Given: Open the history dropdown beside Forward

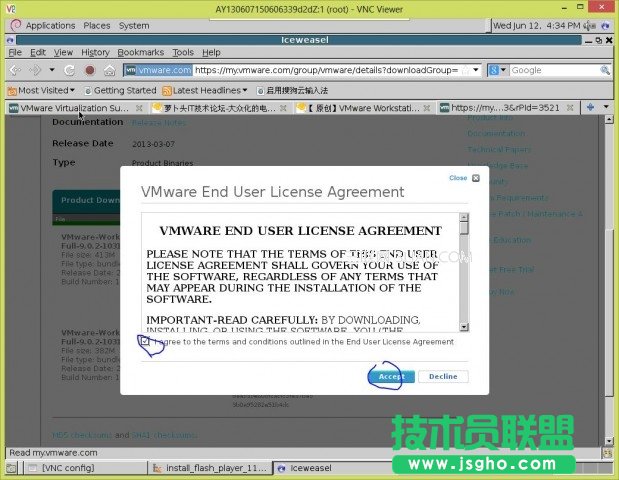Looking at the screenshot, I should pyautogui.click(x=52, y=70).
